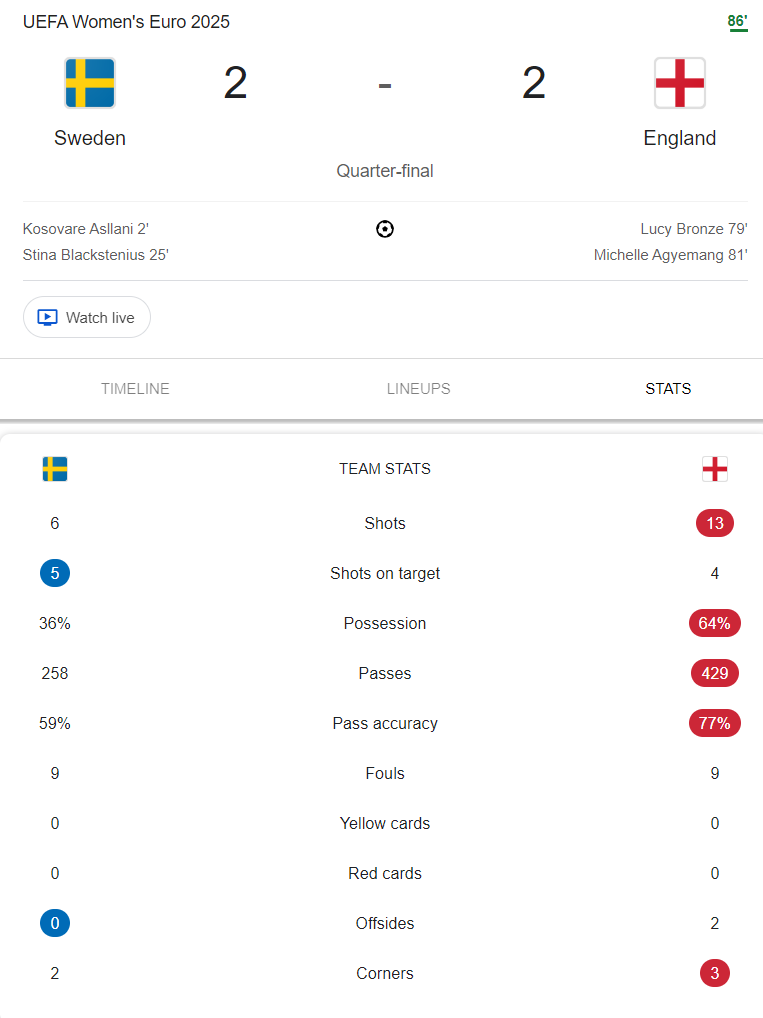Click the large England flag icon
Image resolution: width=763 pixels, height=1018 pixels.
point(680,82)
